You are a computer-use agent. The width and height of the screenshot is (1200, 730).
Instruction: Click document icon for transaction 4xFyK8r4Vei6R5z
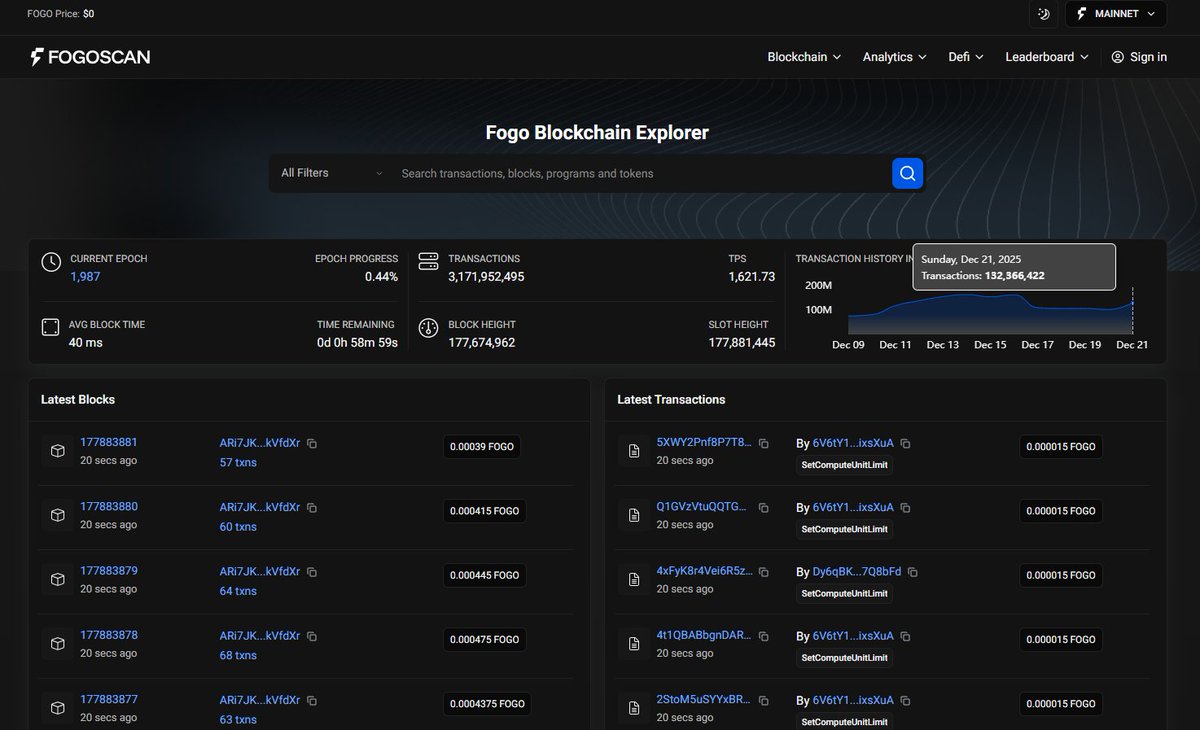[634, 579]
